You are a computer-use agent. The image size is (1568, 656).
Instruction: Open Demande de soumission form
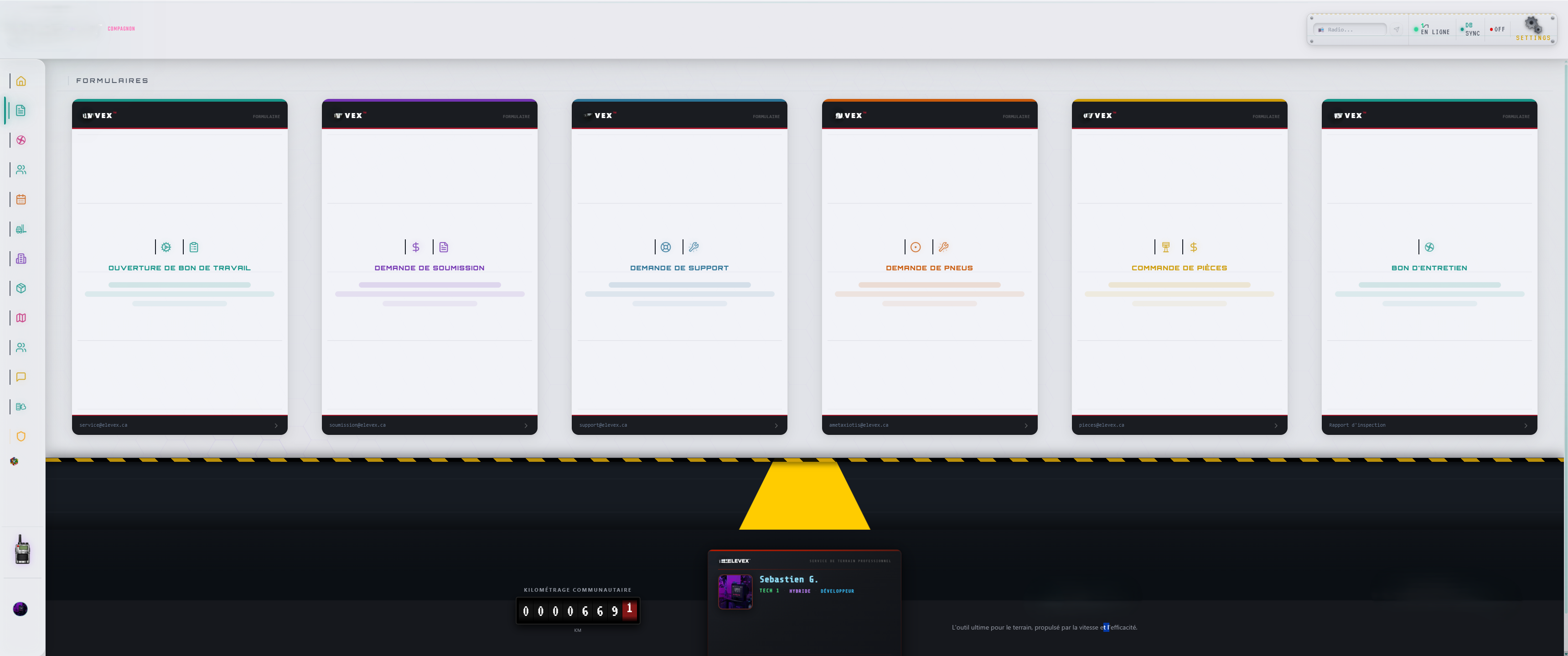coord(429,268)
